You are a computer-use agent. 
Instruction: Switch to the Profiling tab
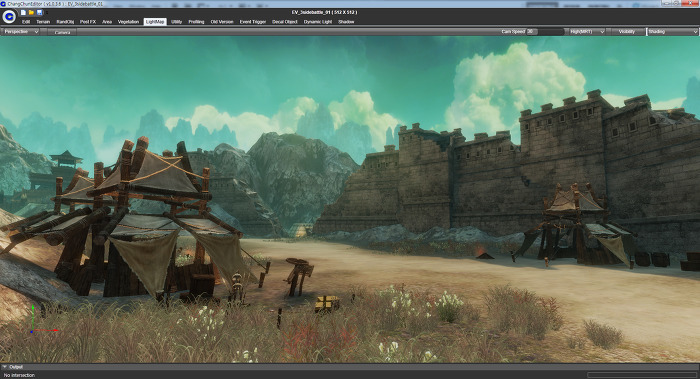tap(196, 22)
